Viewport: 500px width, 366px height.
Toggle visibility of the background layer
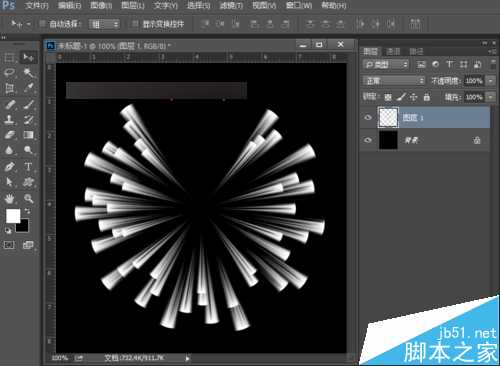368,140
